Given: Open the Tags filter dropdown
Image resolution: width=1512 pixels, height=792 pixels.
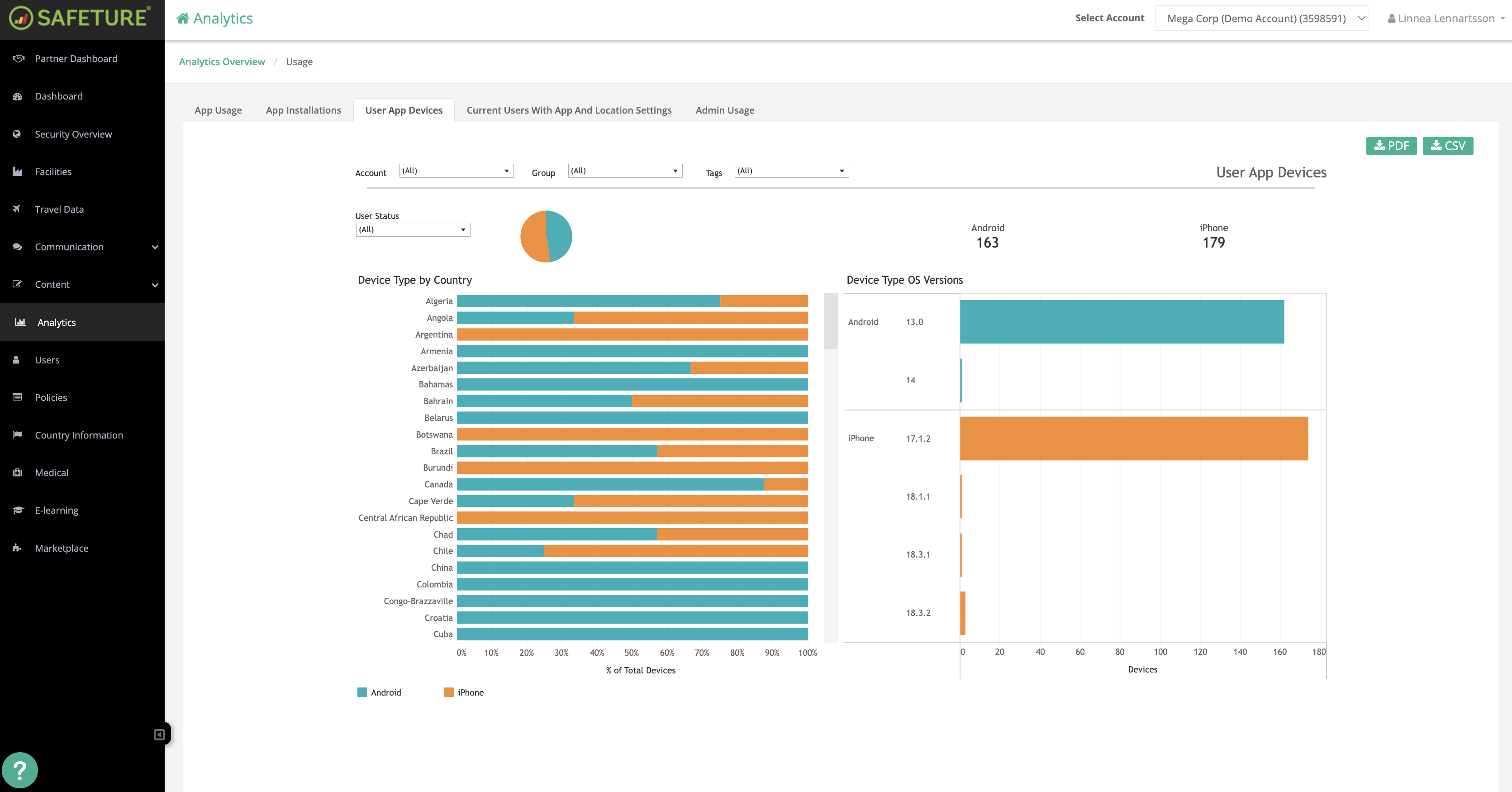Looking at the screenshot, I should click(x=791, y=171).
